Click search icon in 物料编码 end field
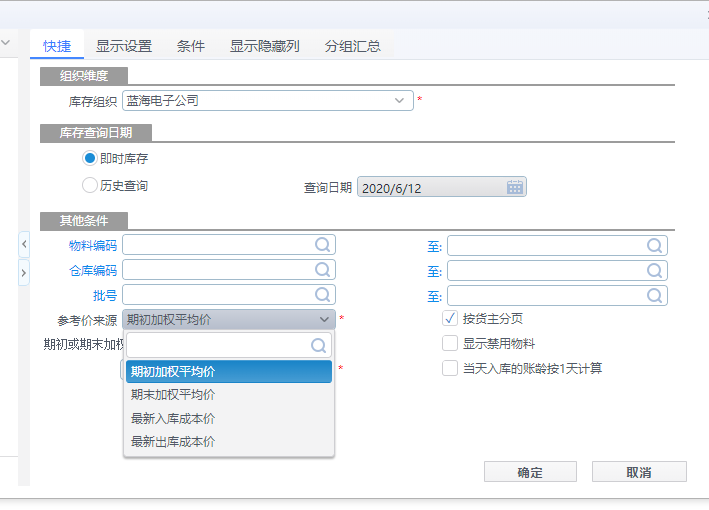709x510 pixels. 654,245
